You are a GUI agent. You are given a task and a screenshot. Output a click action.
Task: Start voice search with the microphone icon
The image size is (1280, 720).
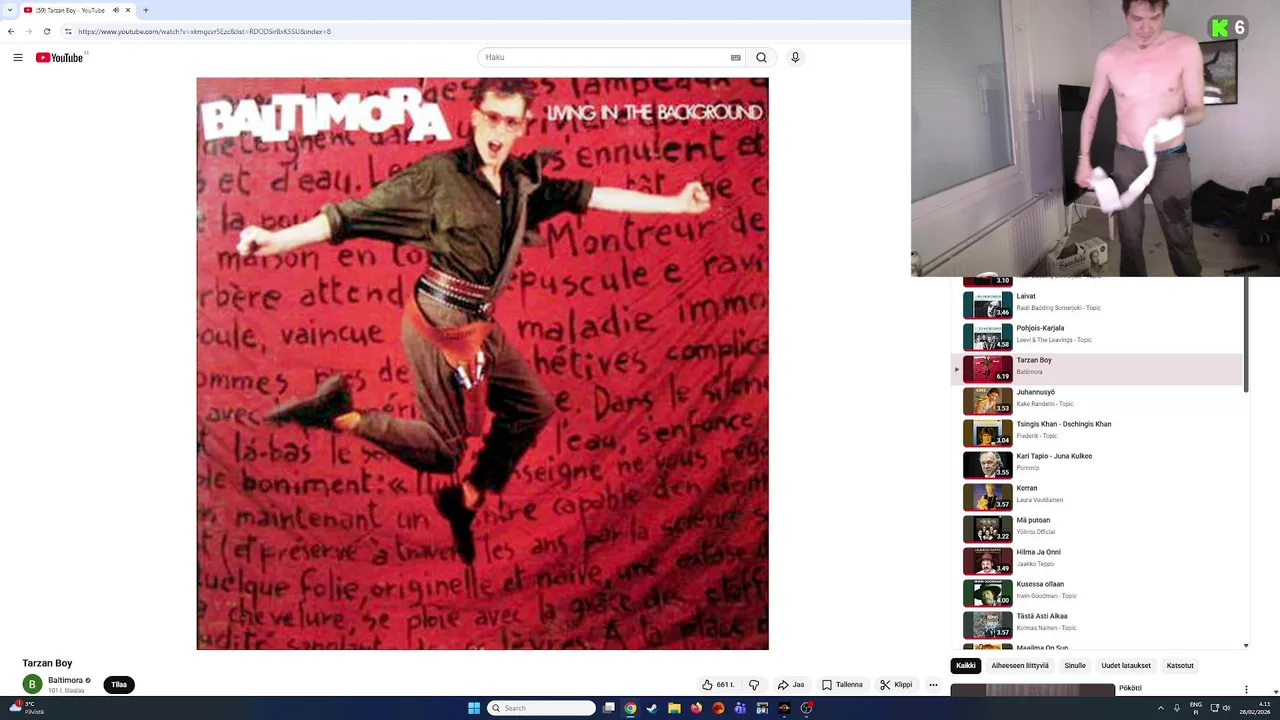pyautogui.click(x=795, y=57)
